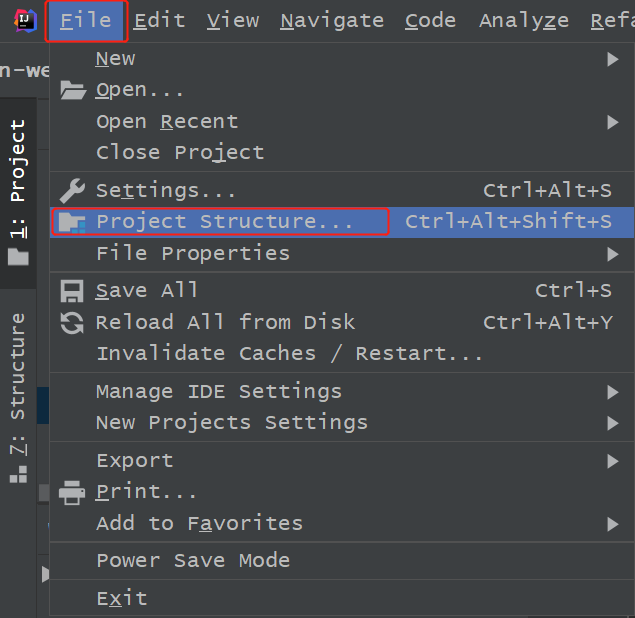Image resolution: width=635 pixels, height=618 pixels.
Task: Select Exit from the File menu
Action: (122, 598)
